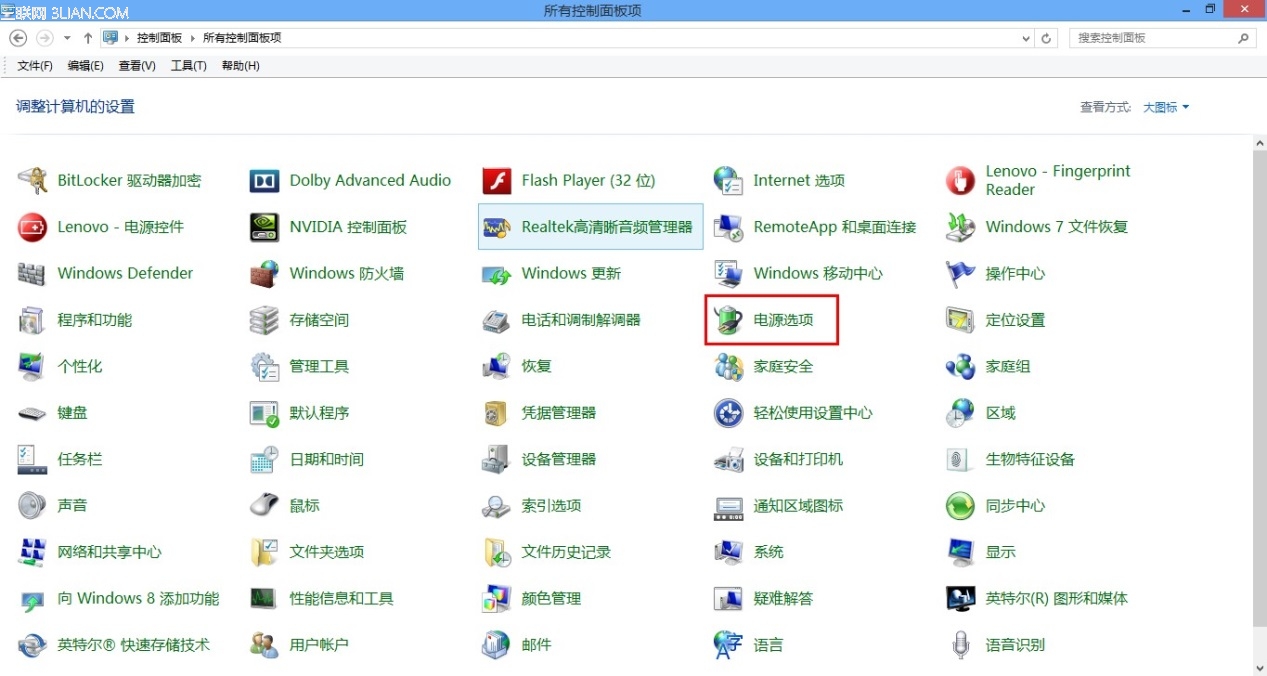Open the 凭据管理器 safe icon
This screenshot has height=676, width=1267.
(496, 413)
